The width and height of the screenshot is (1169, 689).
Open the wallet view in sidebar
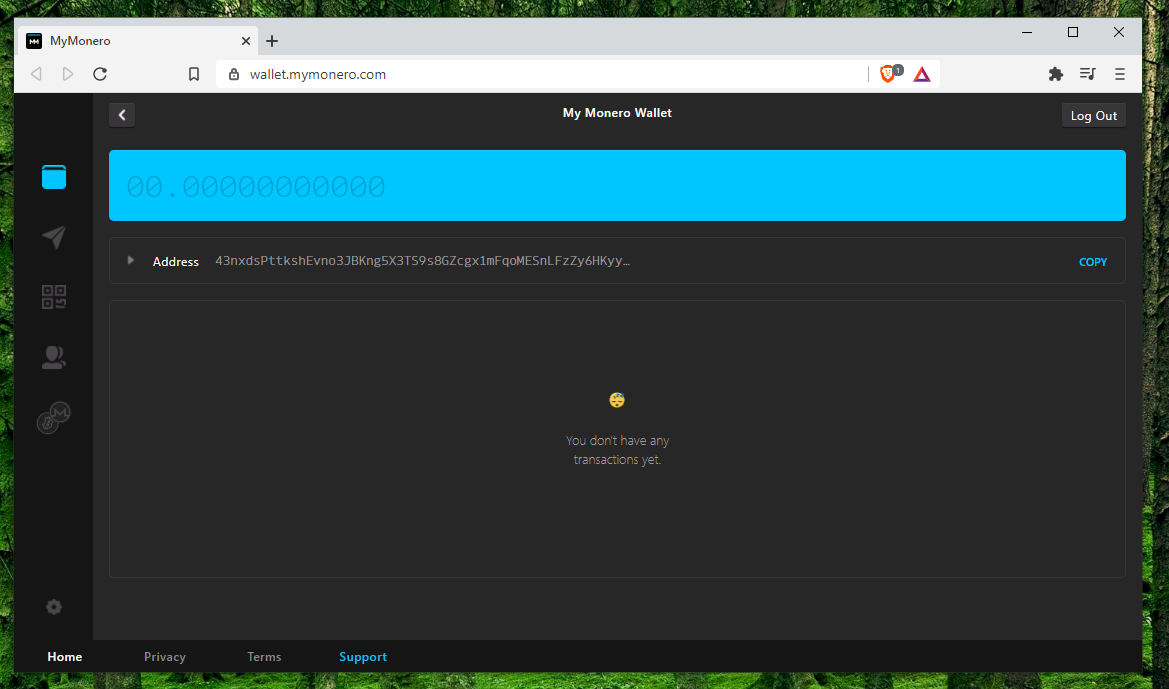click(x=54, y=177)
